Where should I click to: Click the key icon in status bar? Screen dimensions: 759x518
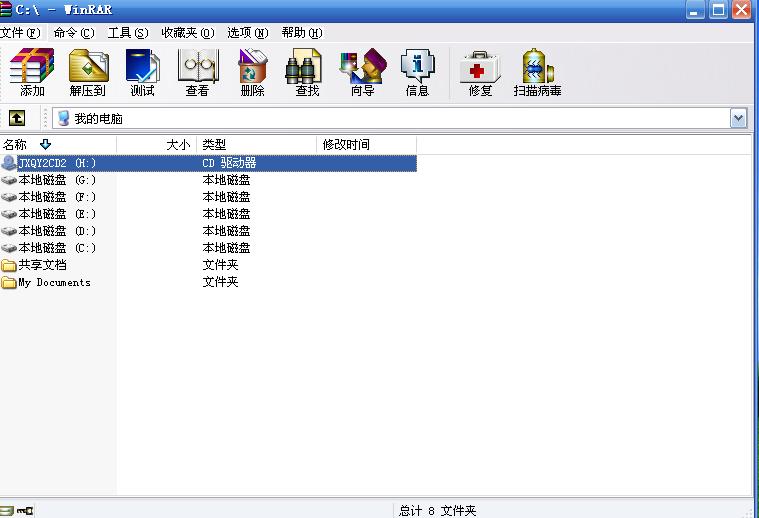25,511
